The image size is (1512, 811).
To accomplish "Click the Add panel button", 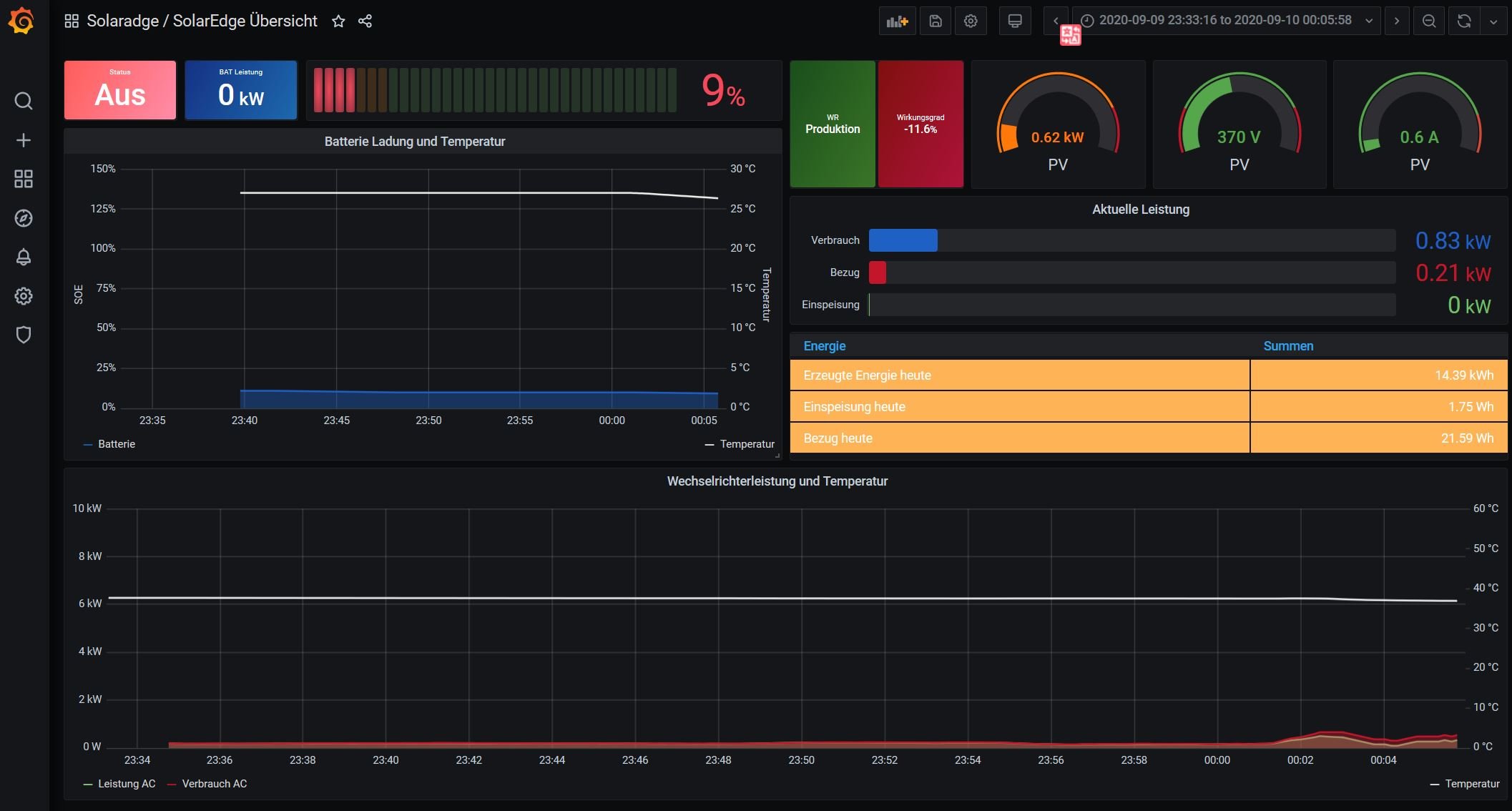I will (897, 21).
